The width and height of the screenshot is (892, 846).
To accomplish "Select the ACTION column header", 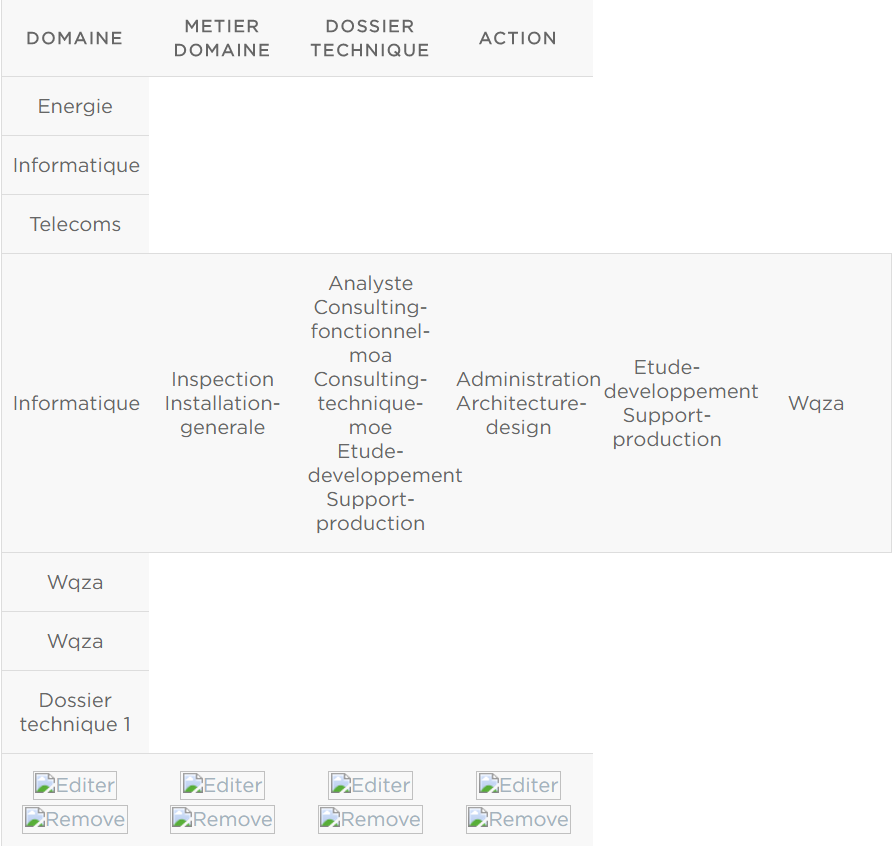I will pyautogui.click(x=518, y=38).
